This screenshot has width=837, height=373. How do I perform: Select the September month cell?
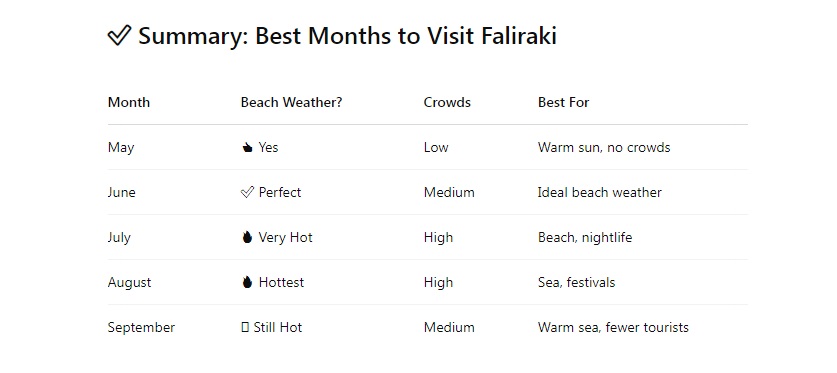(141, 327)
